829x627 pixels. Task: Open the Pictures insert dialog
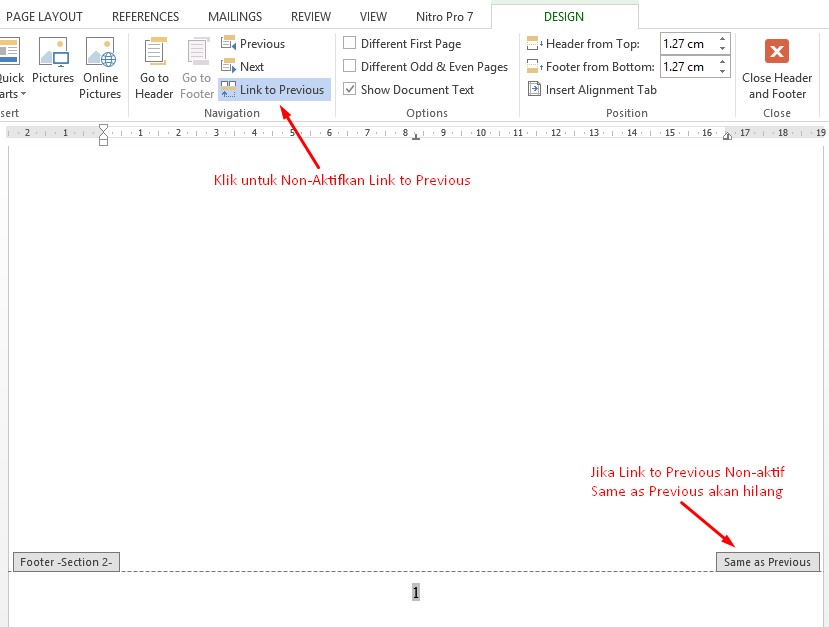53,60
